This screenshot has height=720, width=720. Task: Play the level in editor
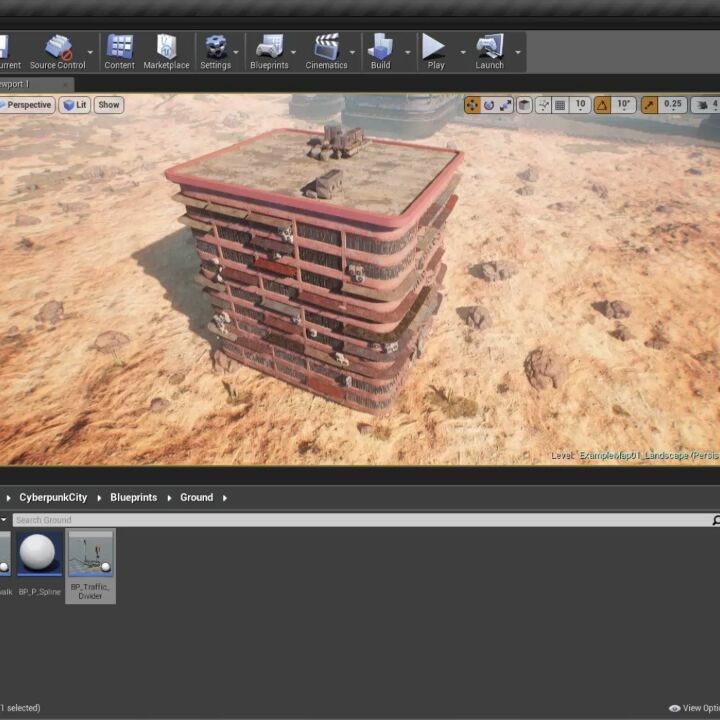(436, 52)
